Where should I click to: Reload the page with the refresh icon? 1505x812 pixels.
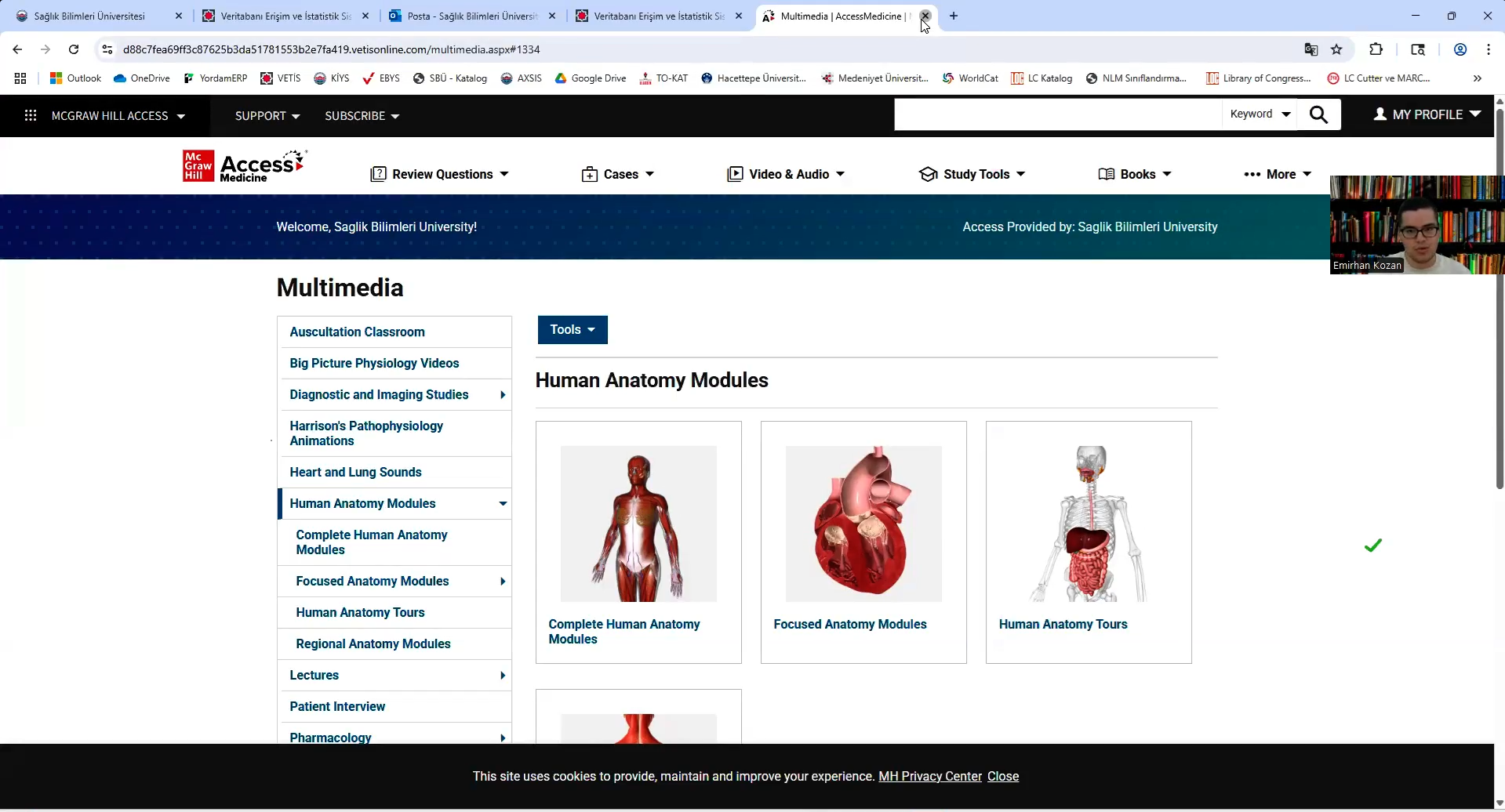click(x=74, y=49)
